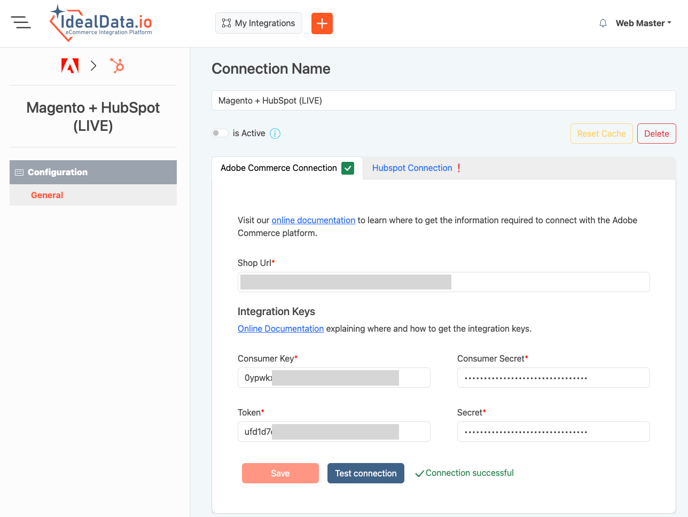Click the IdealData.io logo
Viewport: 688px width, 517px height.
(101, 23)
